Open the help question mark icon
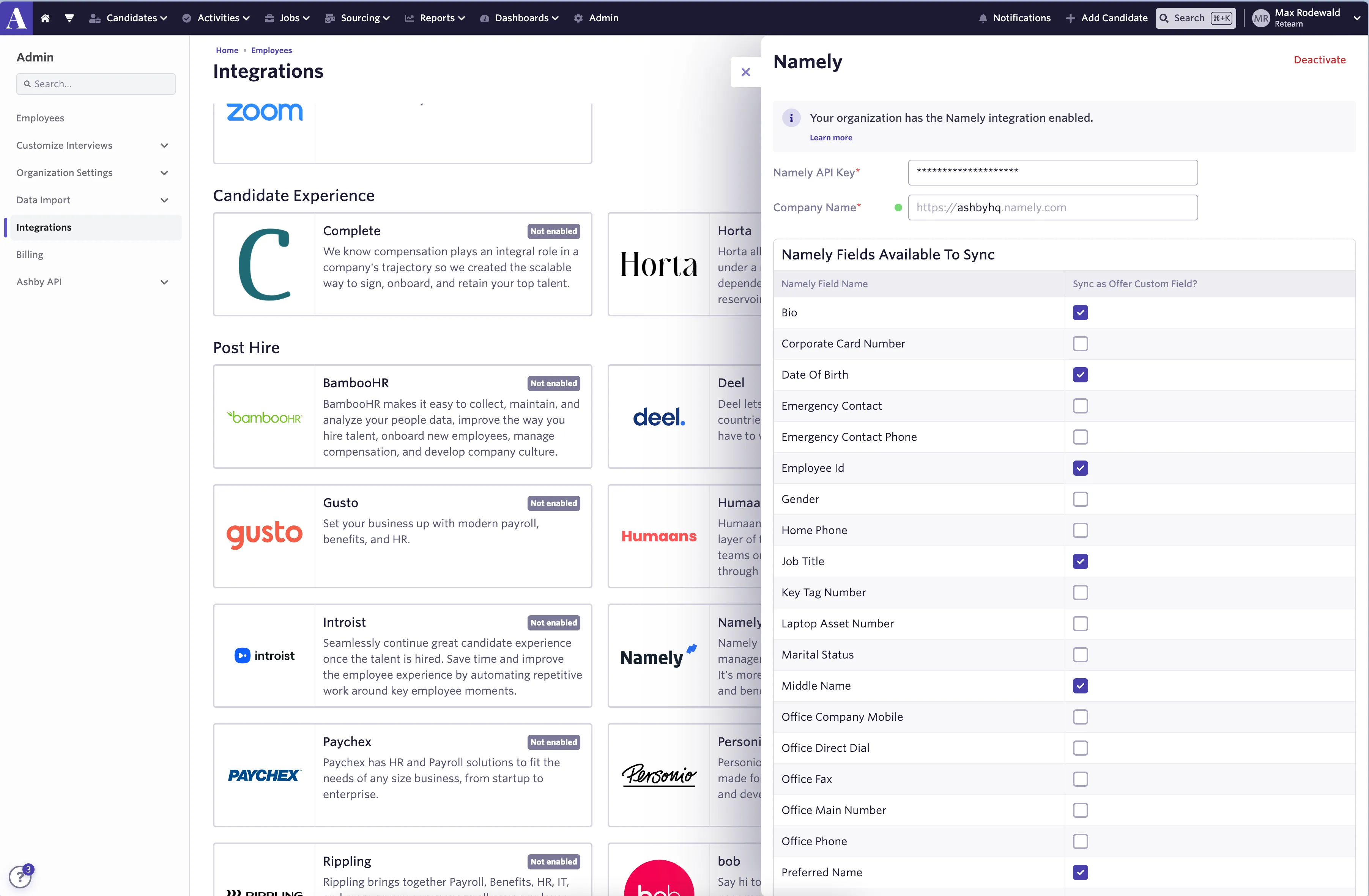The image size is (1369, 896). click(20, 877)
